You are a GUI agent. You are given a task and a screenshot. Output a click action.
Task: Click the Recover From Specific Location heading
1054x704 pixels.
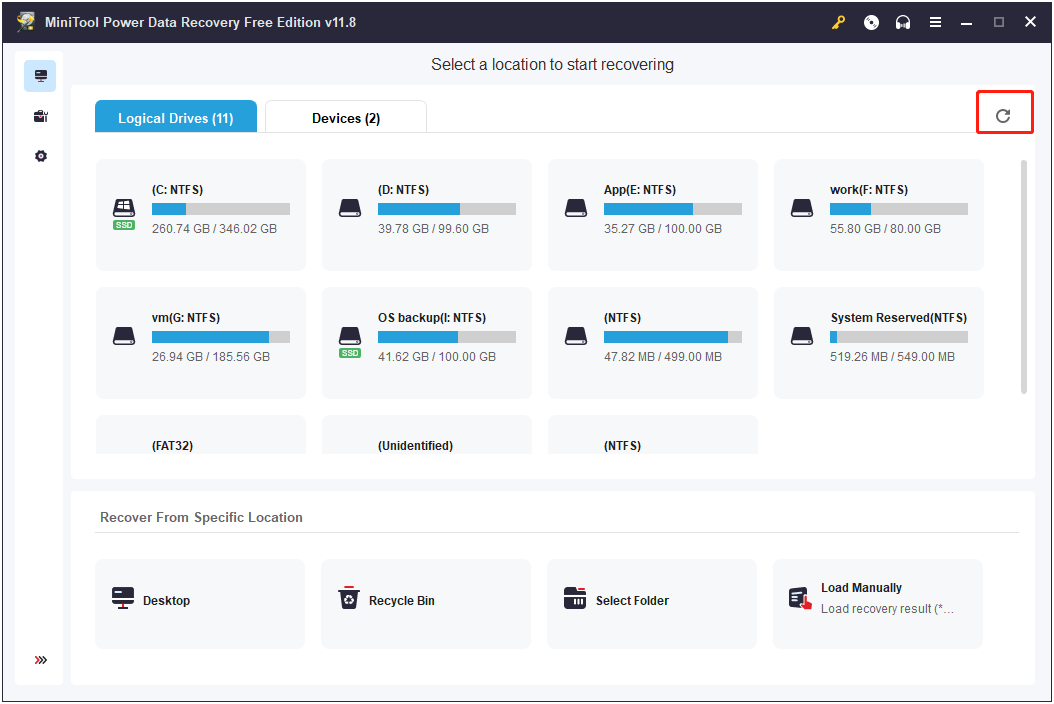click(x=201, y=517)
